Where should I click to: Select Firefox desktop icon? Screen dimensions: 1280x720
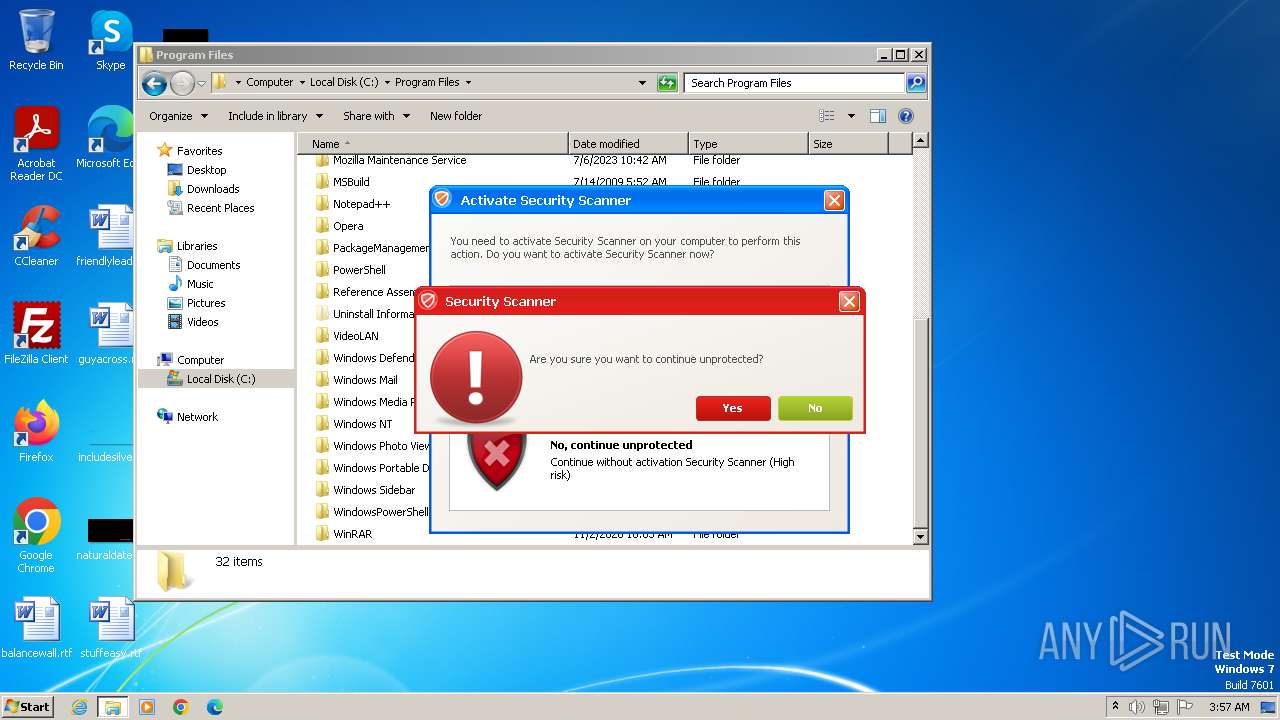(x=36, y=431)
